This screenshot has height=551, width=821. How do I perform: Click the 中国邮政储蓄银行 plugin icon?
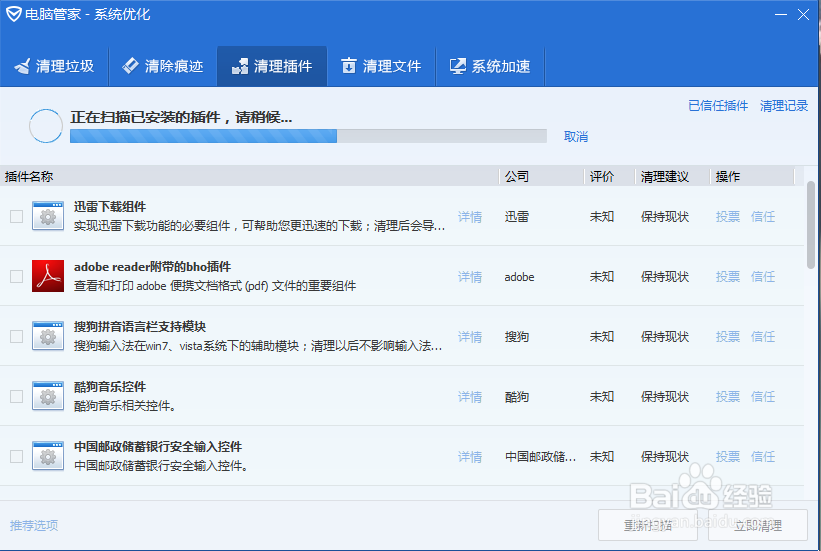48,456
